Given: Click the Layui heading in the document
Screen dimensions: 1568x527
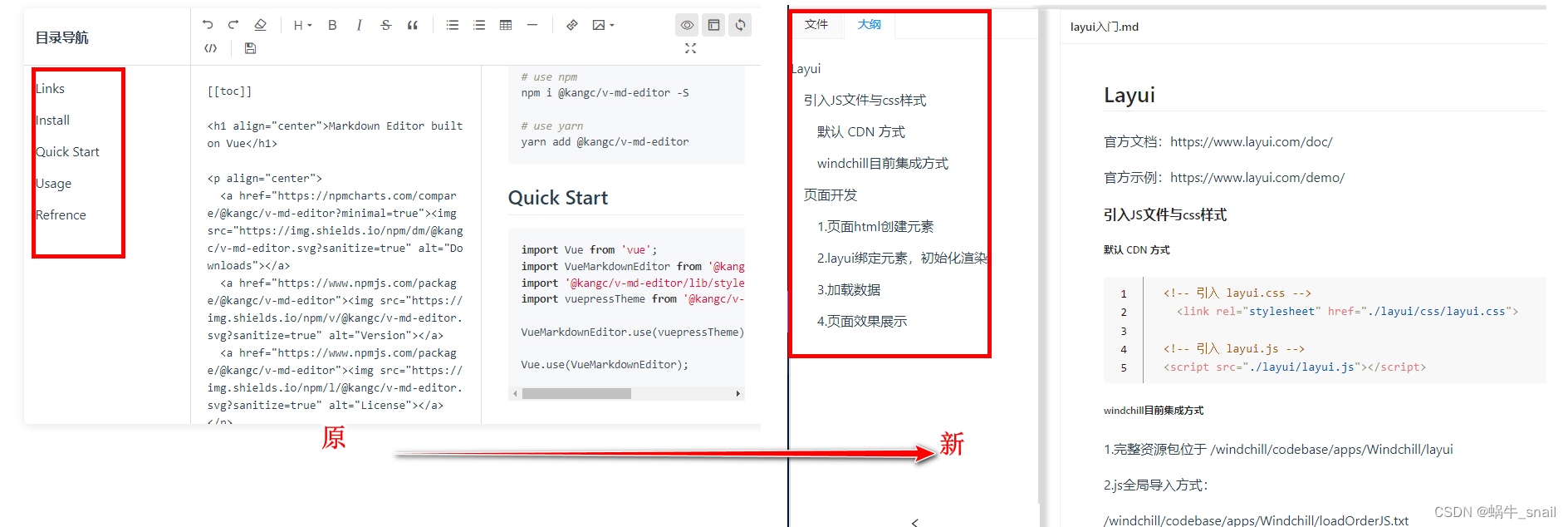Looking at the screenshot, I should [1129, 95].
